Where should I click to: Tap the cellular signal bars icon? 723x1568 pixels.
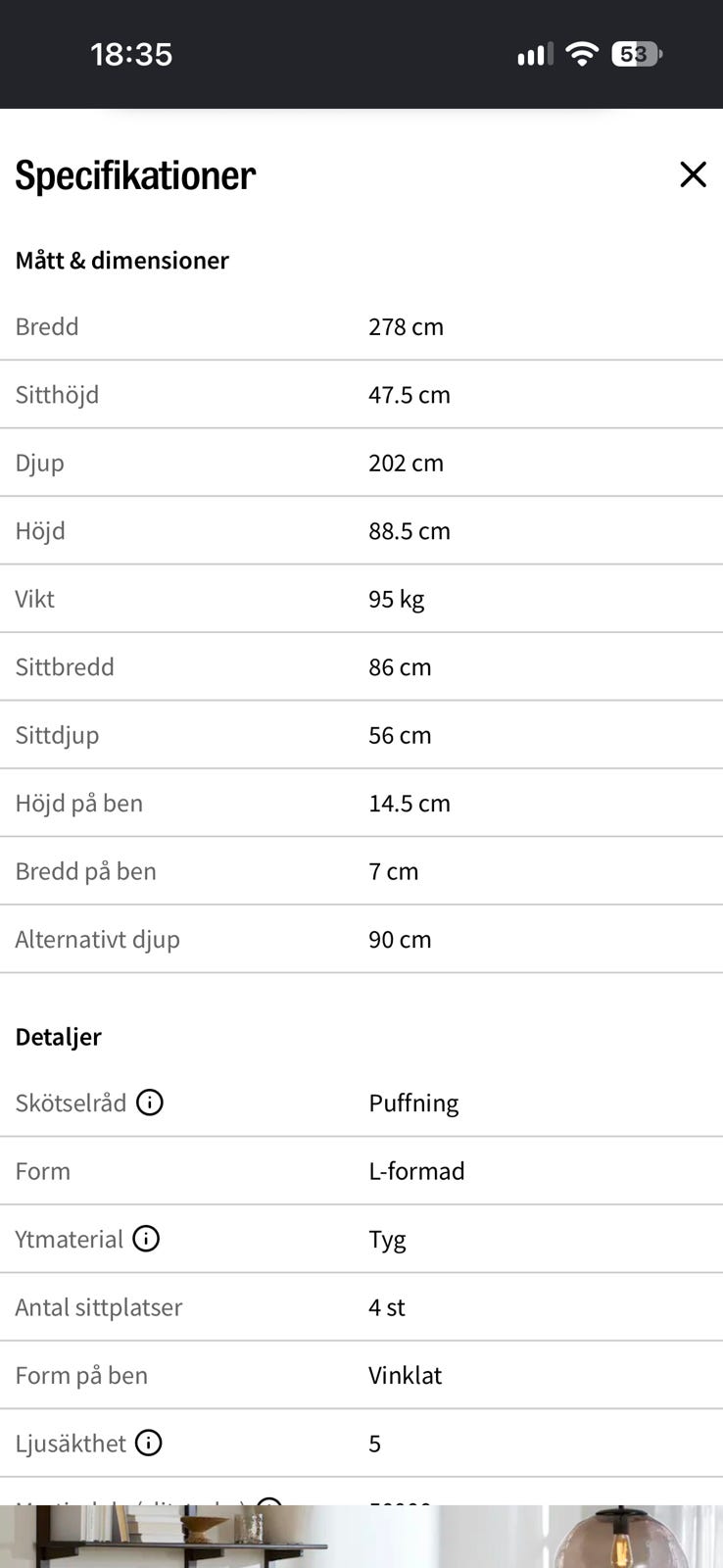(535, 54)
